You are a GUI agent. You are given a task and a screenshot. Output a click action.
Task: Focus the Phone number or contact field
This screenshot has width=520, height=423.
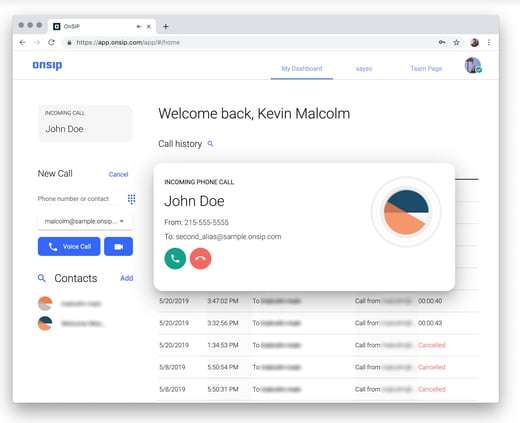[x=79, y=199]
